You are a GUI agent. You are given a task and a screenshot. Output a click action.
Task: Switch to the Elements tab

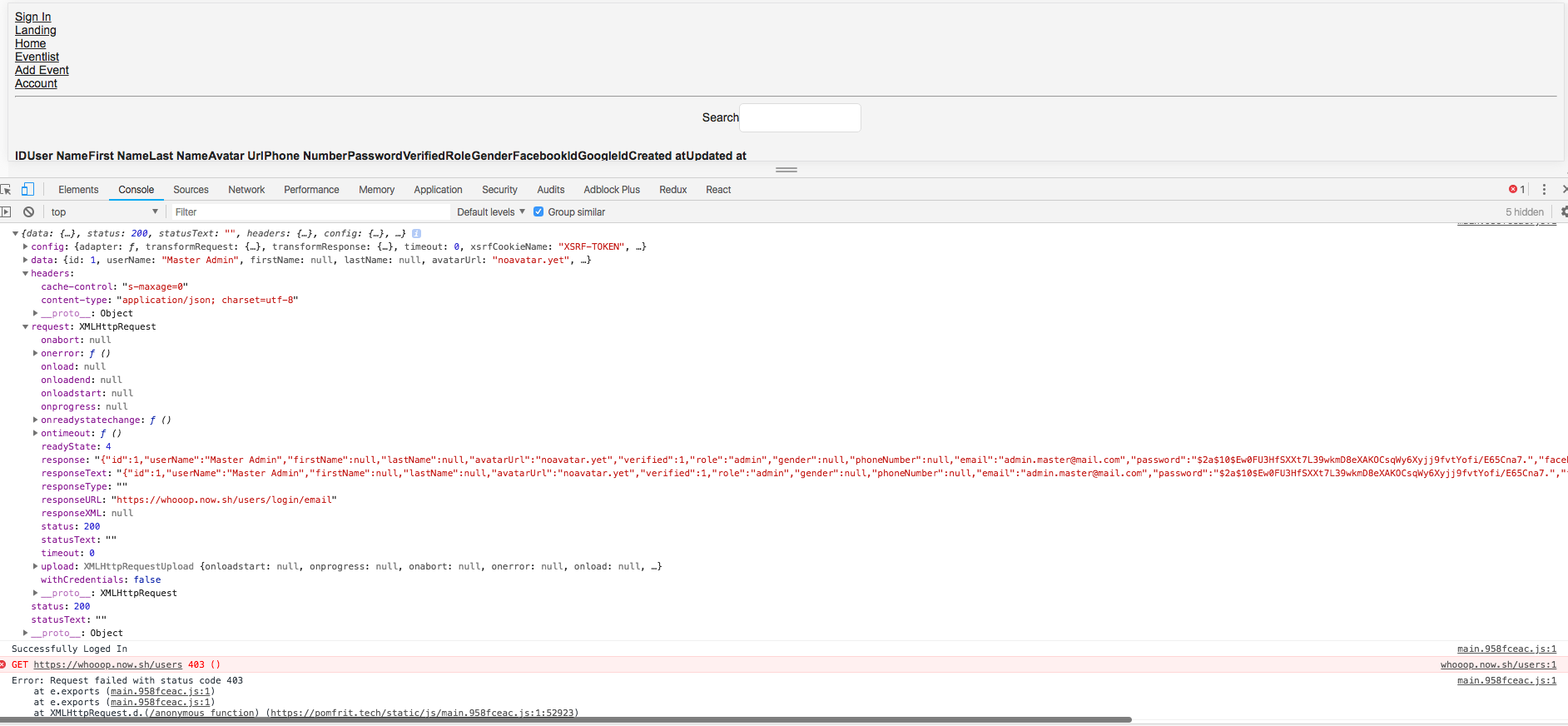click(x=78, y=190)
